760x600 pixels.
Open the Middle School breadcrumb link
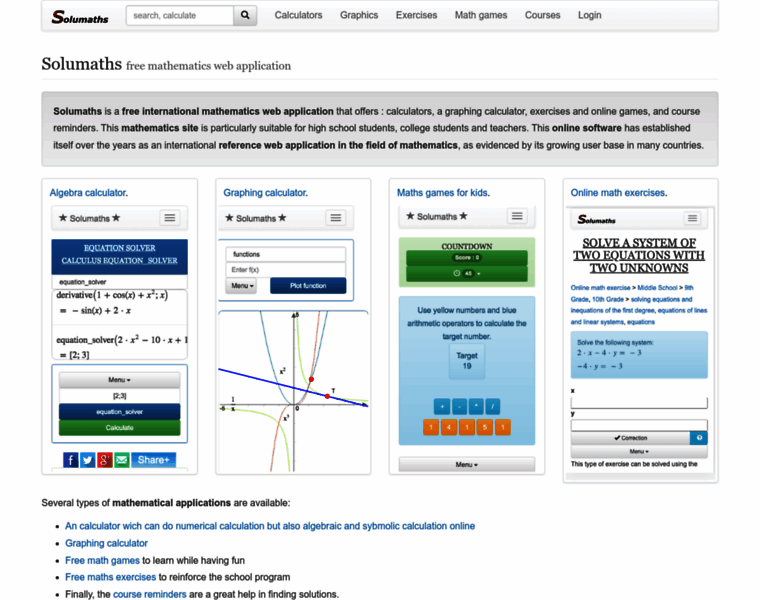pyautogui.click(x=657, y=287)
